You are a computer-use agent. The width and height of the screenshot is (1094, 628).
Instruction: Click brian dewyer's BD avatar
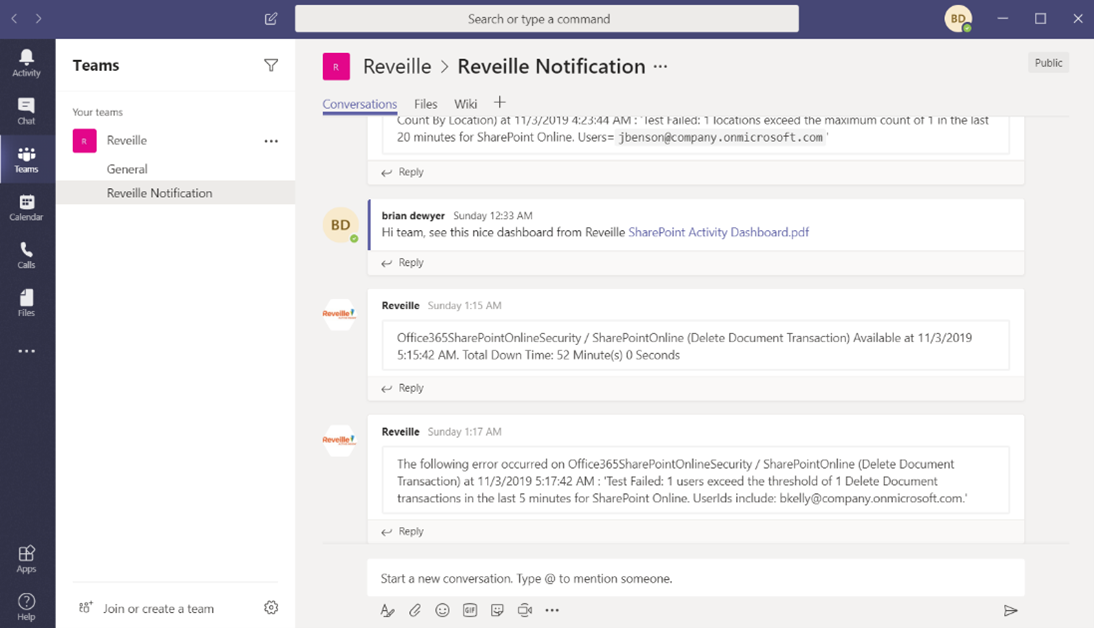tap(340, 225)
